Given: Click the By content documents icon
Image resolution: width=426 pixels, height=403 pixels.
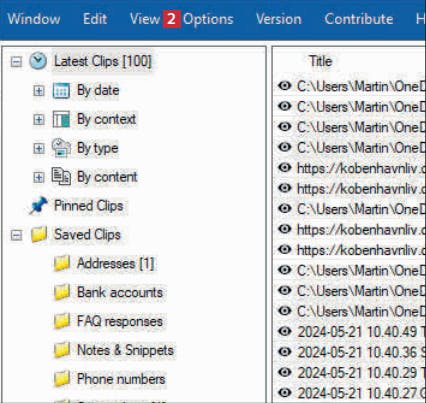Looking at the screenshot, I should point(61,177).
